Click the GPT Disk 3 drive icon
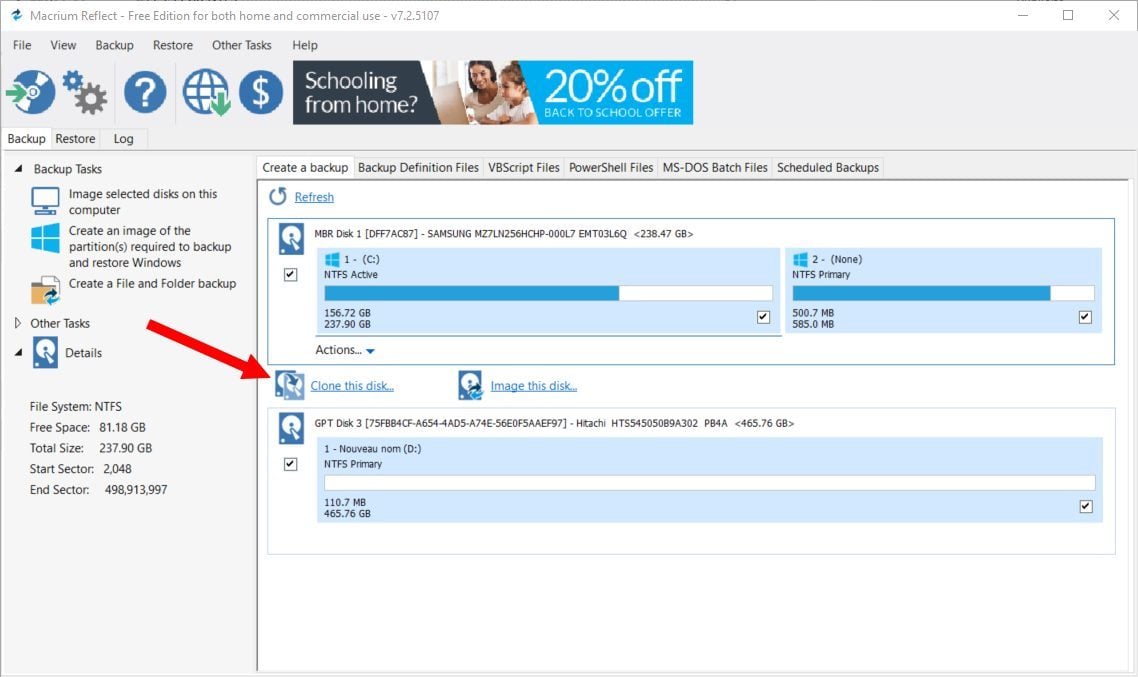 tap(291, 428)
